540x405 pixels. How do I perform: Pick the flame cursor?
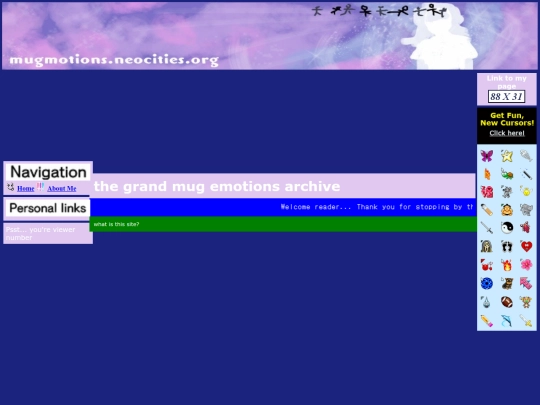coord(507,265)
